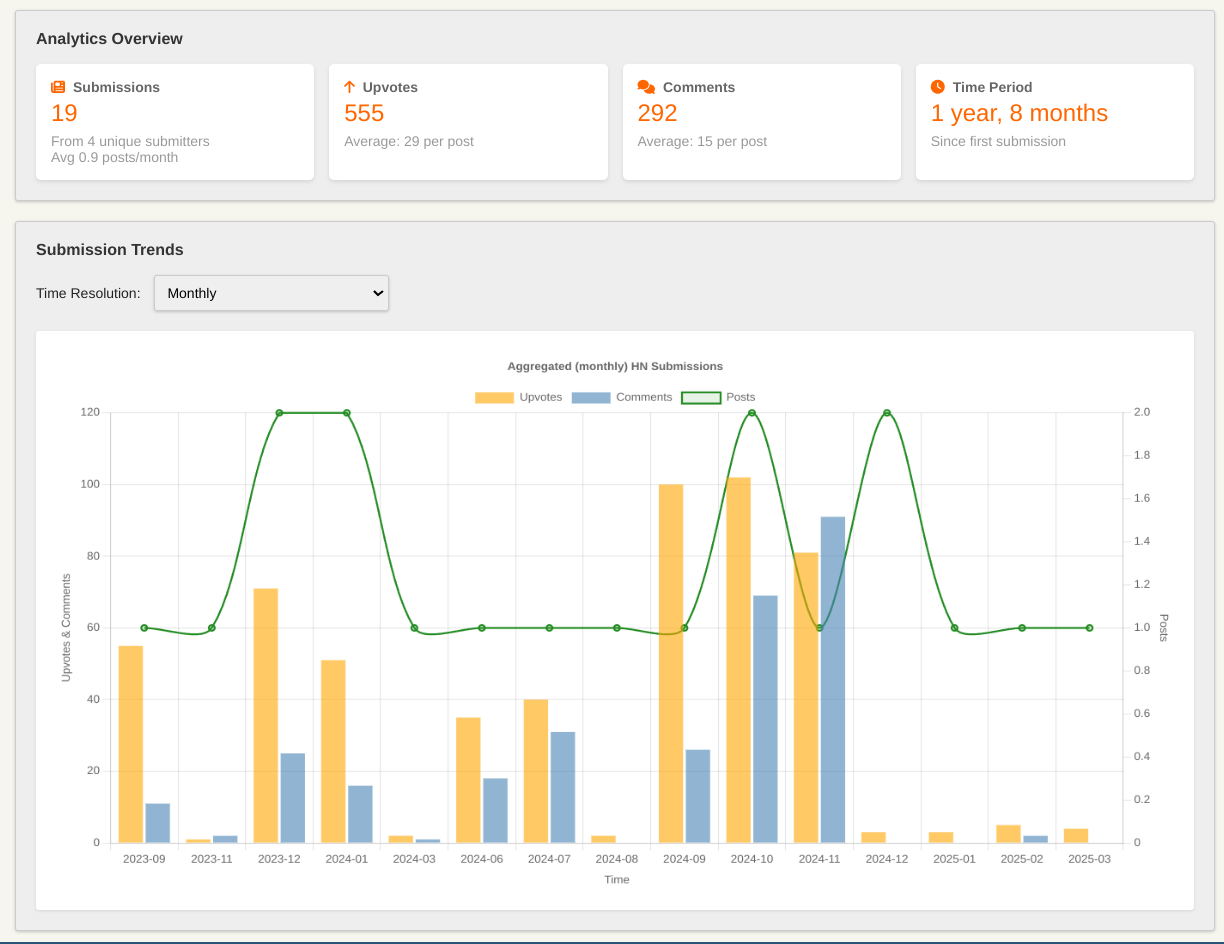Click the 2024-07 comments bar
The width and height of the screenshot is (1224, 944).
[x=563, y=787]
